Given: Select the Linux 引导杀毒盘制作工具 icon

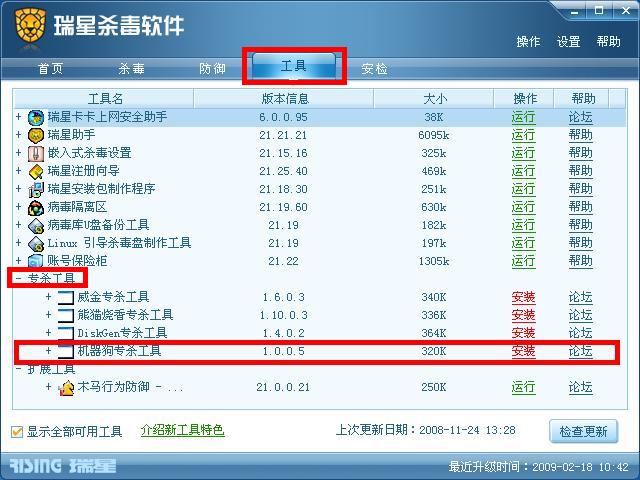Looking at the screenshot, I should click(x=36, y=243).
